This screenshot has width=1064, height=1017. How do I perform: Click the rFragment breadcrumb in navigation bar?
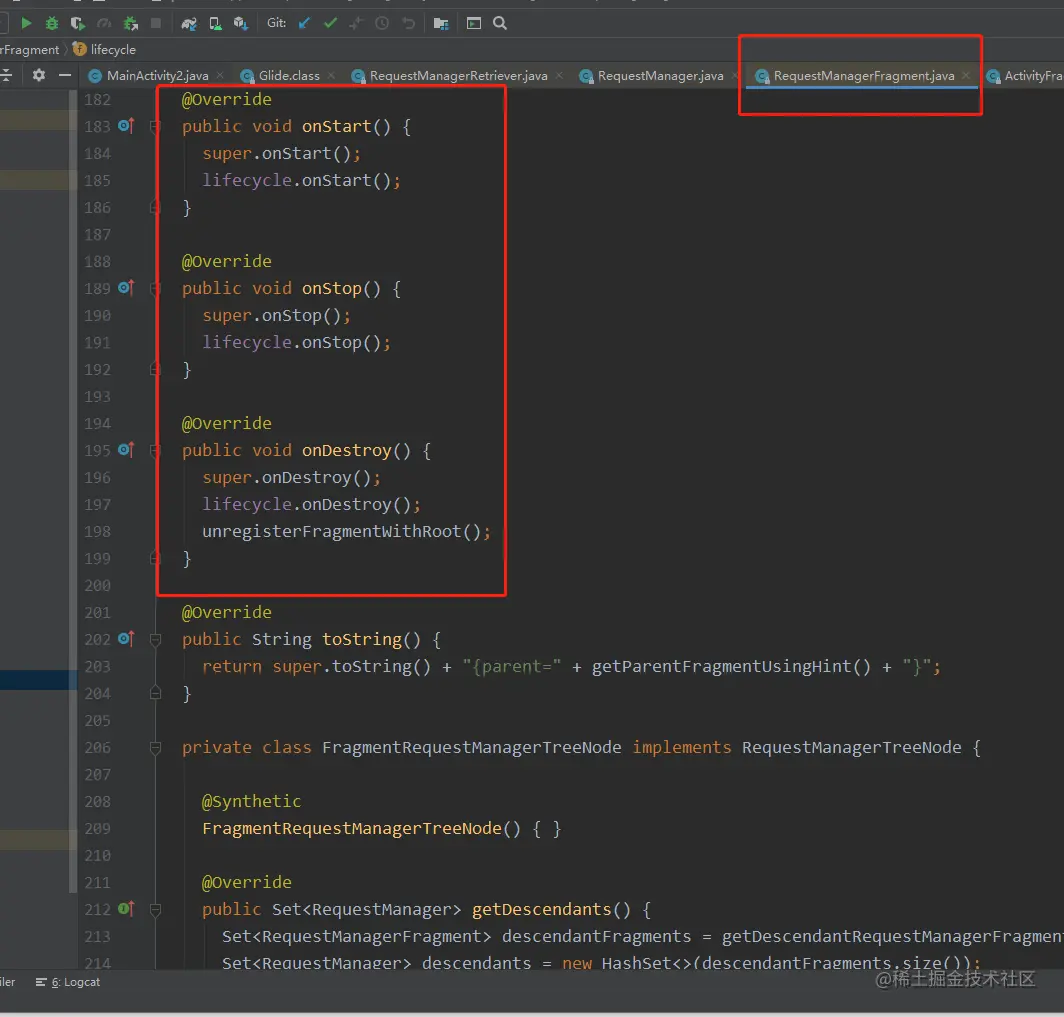[x=29, y=50]
